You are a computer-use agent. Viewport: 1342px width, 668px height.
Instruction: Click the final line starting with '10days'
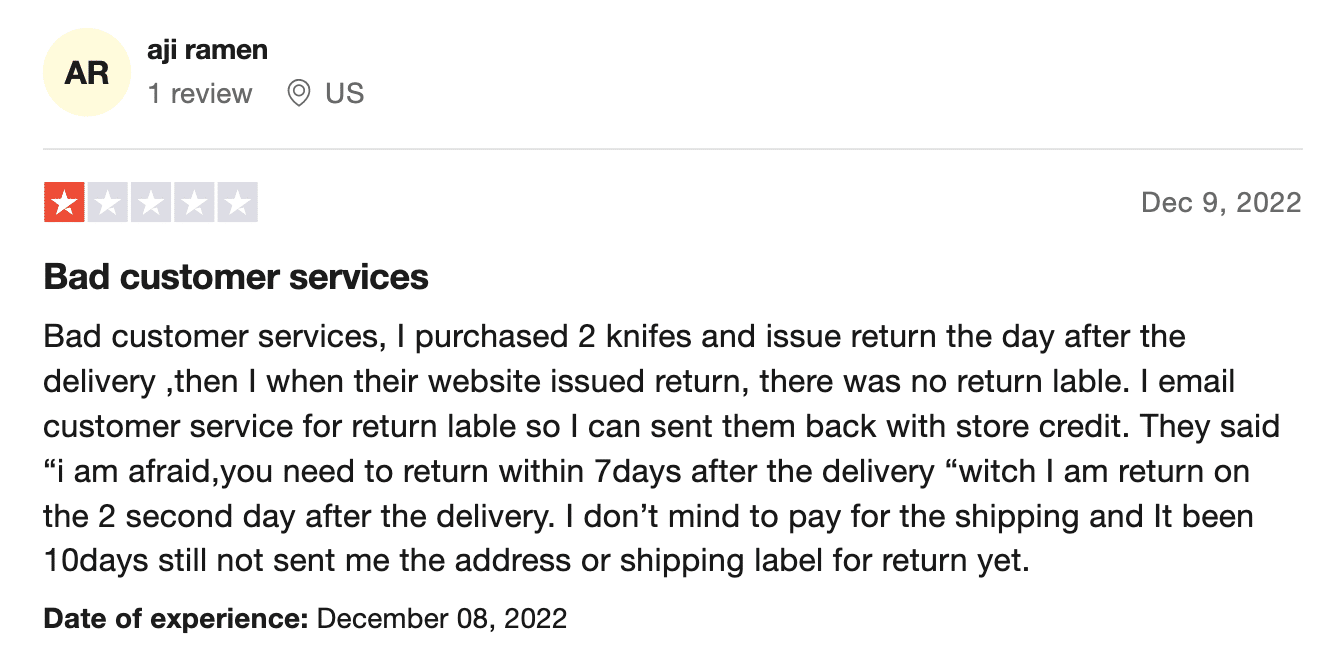pos(537,561)
